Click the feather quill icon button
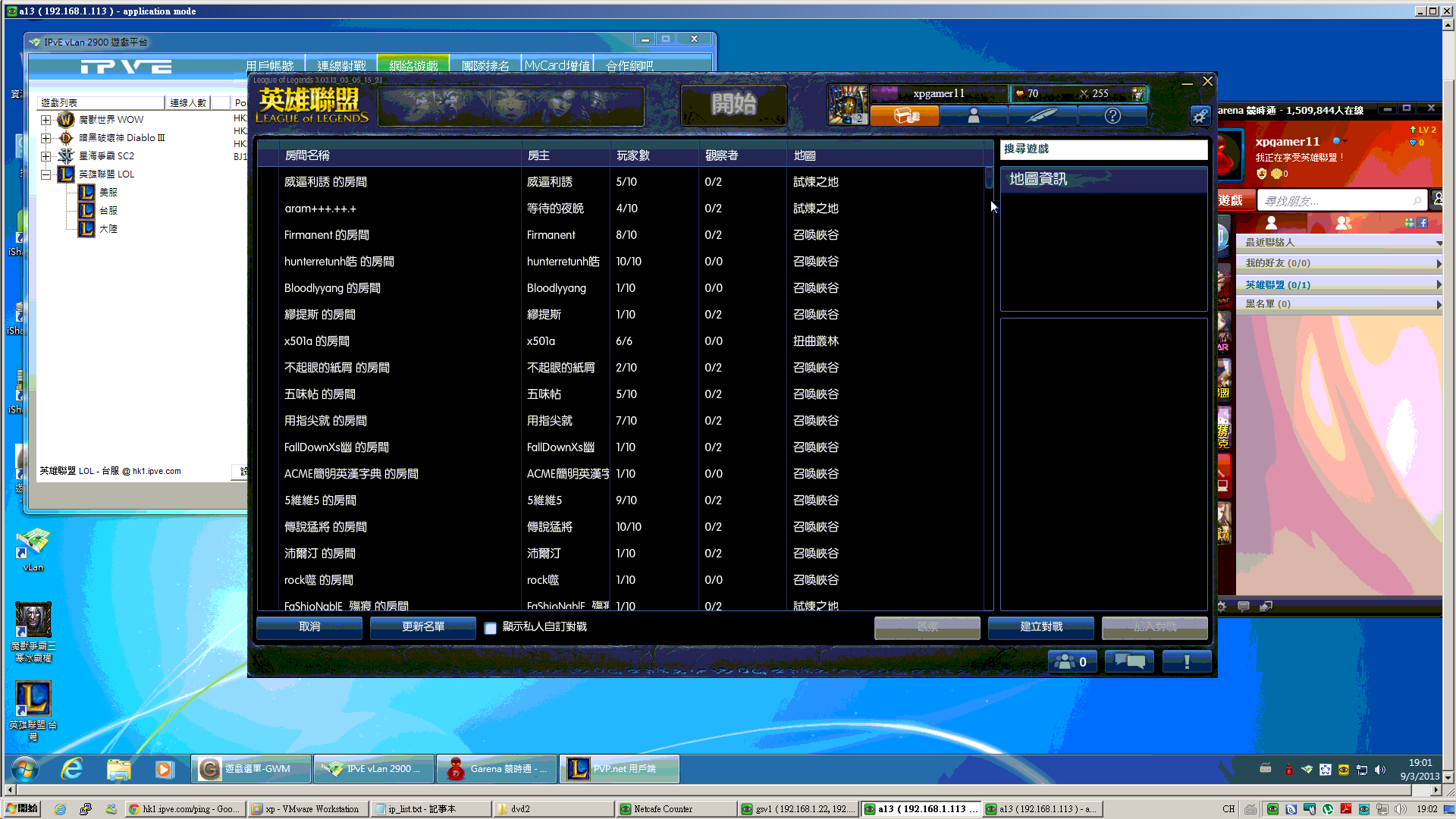1456x819 pixels. 1043,115
